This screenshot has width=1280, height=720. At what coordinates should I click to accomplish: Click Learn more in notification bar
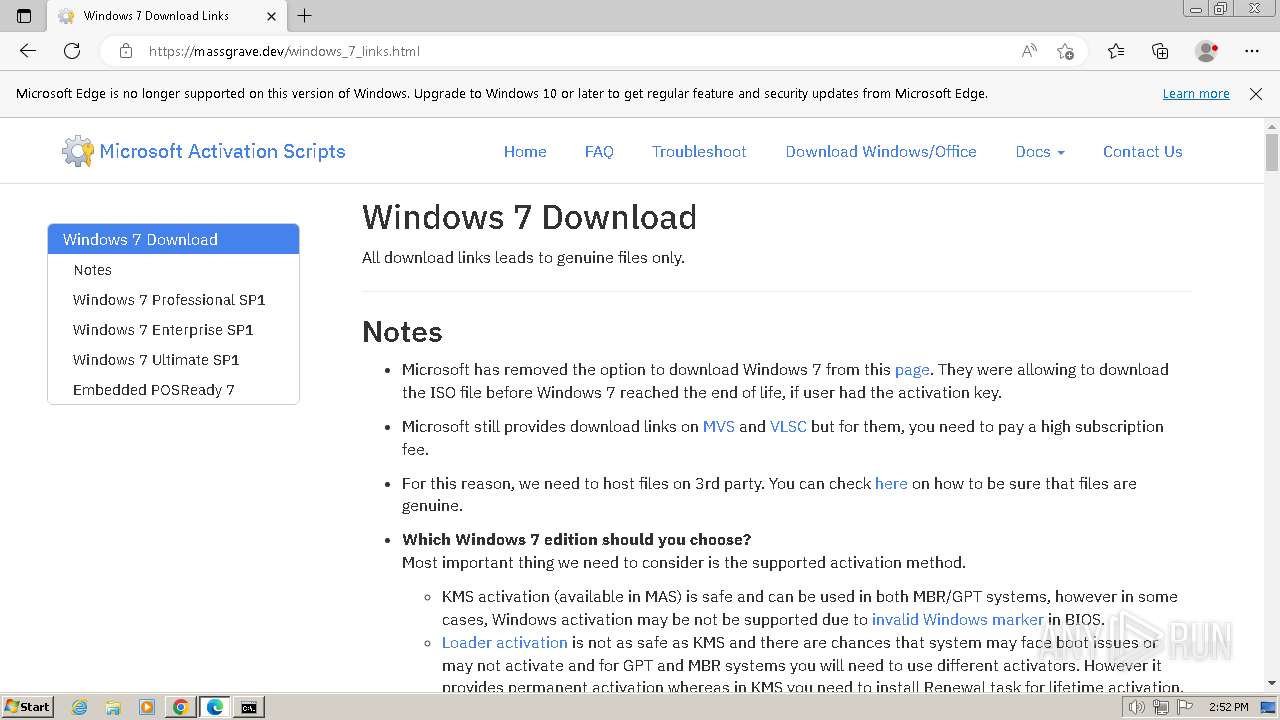(1196, 94)
